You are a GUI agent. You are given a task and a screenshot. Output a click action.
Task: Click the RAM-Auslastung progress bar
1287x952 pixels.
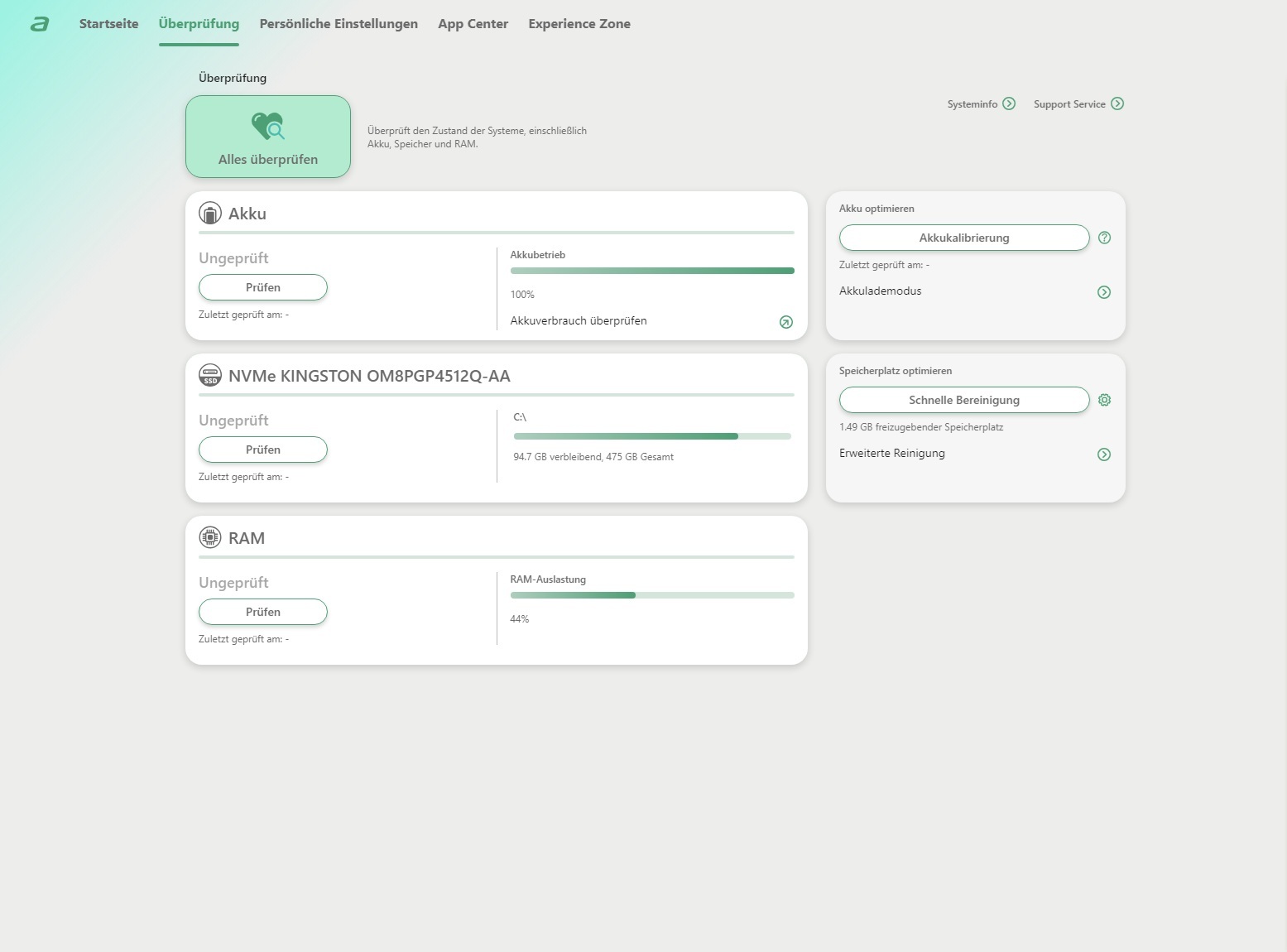pos(652,595)
